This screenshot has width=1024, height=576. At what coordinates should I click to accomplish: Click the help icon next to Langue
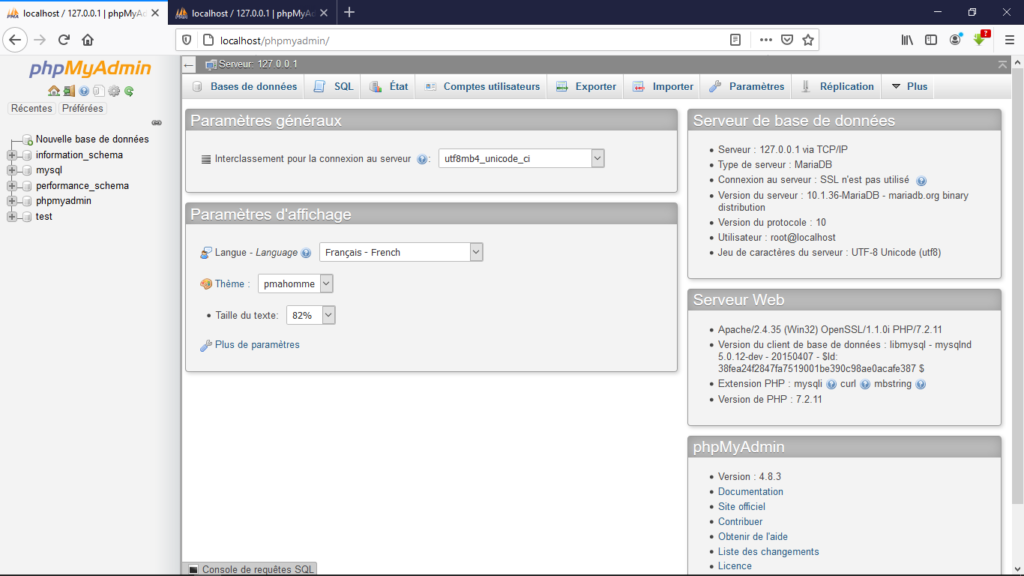(x=306, y=253)
